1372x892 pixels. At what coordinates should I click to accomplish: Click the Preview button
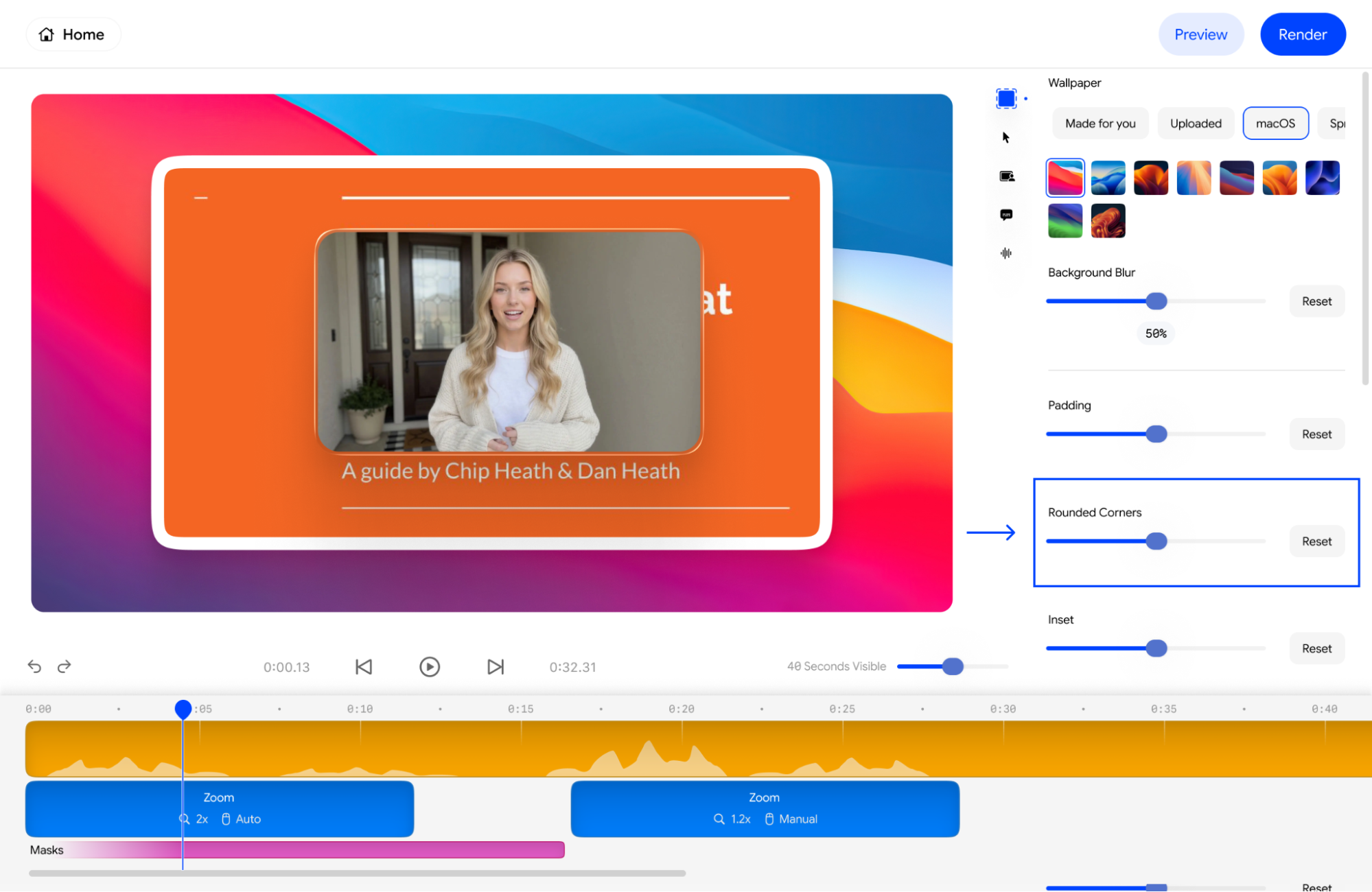point(1200,34)
